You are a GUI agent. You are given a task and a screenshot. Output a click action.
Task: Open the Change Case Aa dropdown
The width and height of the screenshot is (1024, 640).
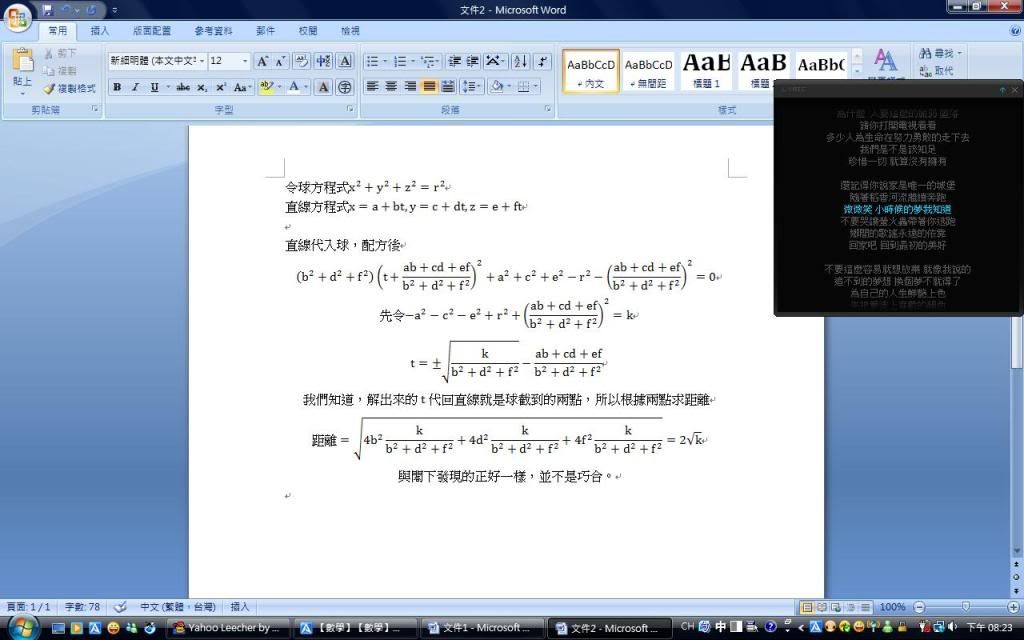(x=242, y=87)
